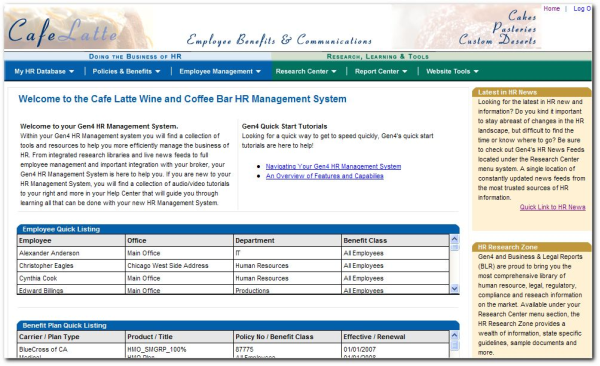Click Doing the Business of HR banner
600x366 pixels.
(135, 57)
